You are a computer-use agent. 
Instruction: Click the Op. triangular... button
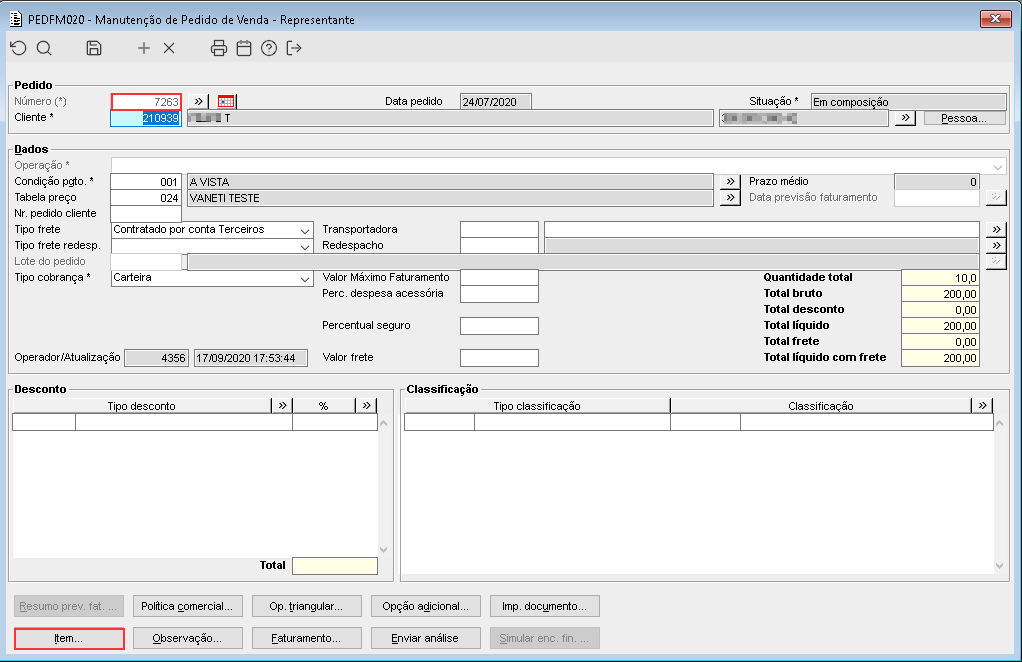(x=306, y=606)
